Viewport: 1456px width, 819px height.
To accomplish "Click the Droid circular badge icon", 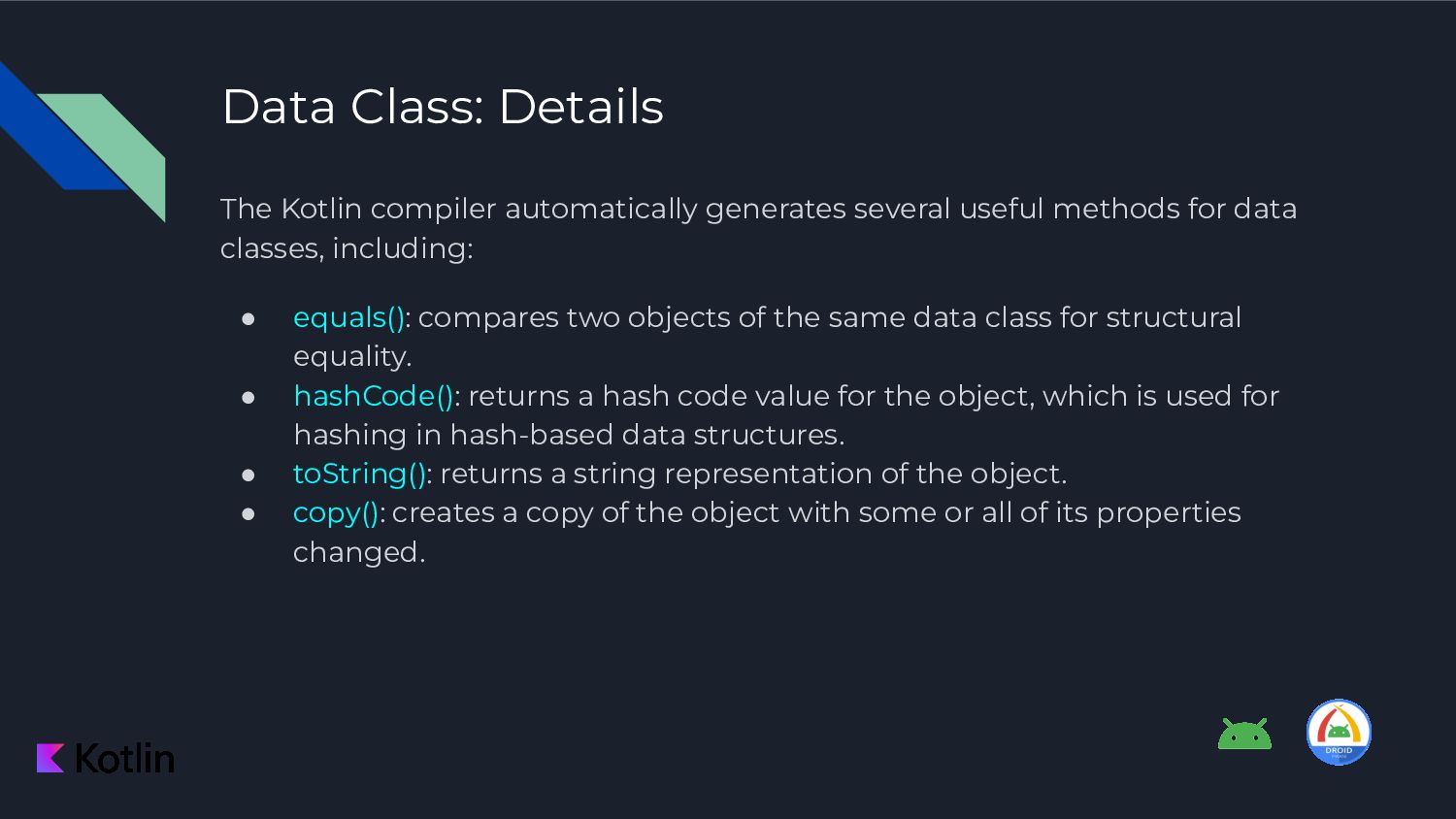I will [1339, 732].
